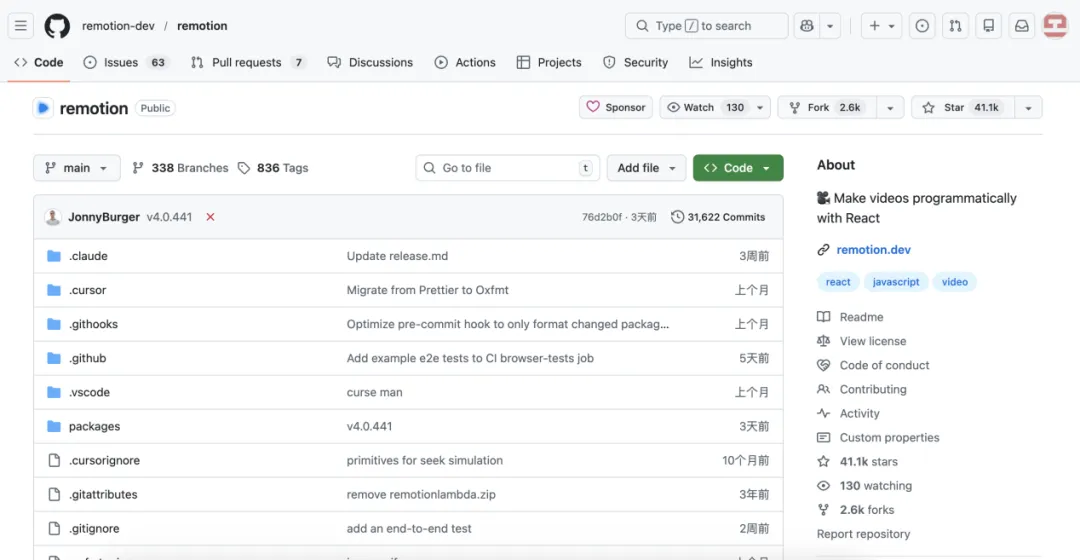Click the failed checks red X icon
Screen dimensions: 1080x560
[x=210, y=217]
